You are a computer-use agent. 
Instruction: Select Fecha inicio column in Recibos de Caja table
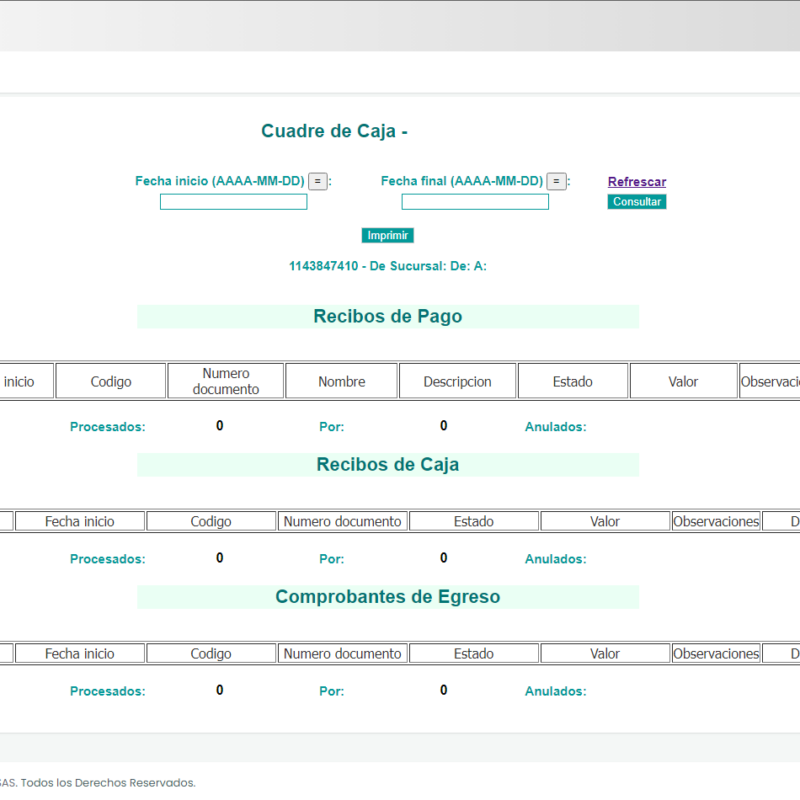tap(79, 521)
